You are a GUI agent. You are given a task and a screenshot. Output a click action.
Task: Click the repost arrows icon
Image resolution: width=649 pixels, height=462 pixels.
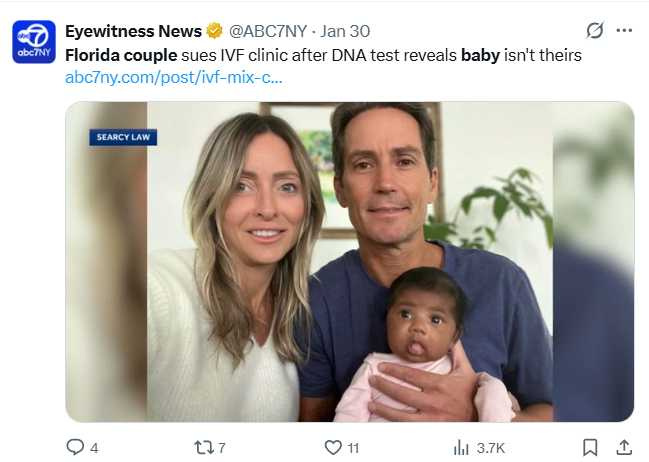coord(203,447)
